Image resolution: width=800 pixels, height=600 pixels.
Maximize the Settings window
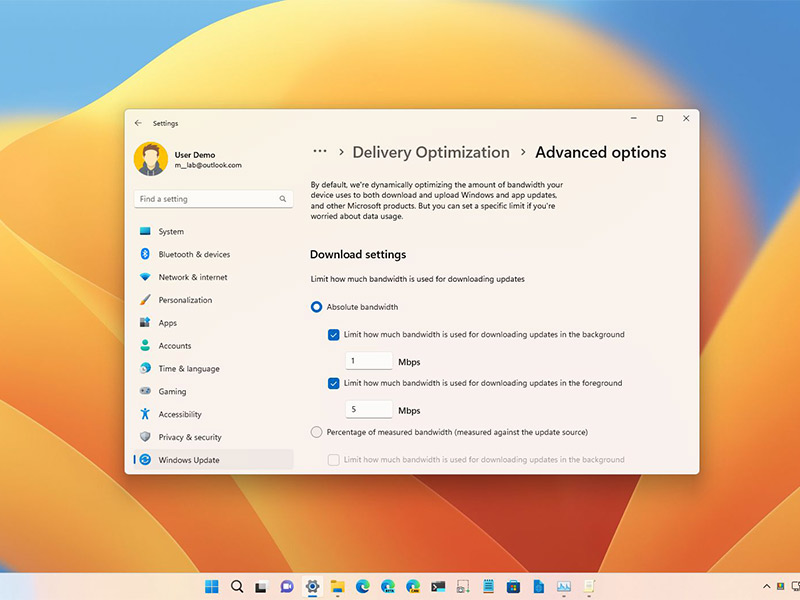click(660, 118)
